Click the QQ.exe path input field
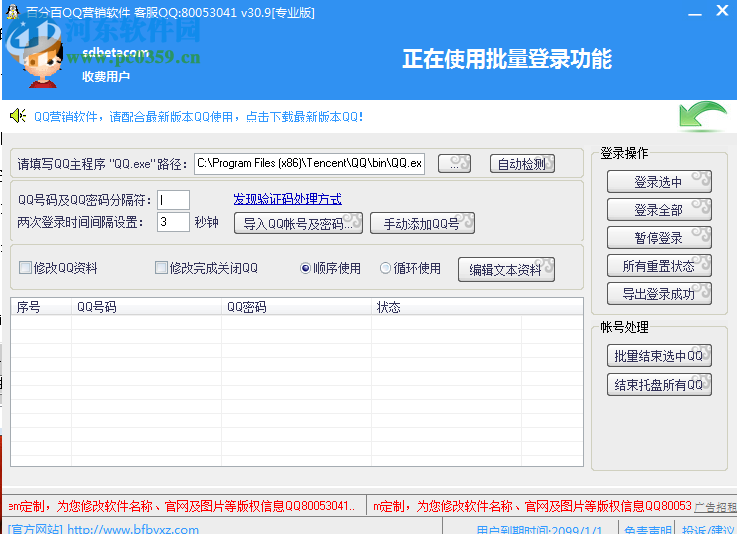Viewport: 737px width, 534px height. coord(309,164)
